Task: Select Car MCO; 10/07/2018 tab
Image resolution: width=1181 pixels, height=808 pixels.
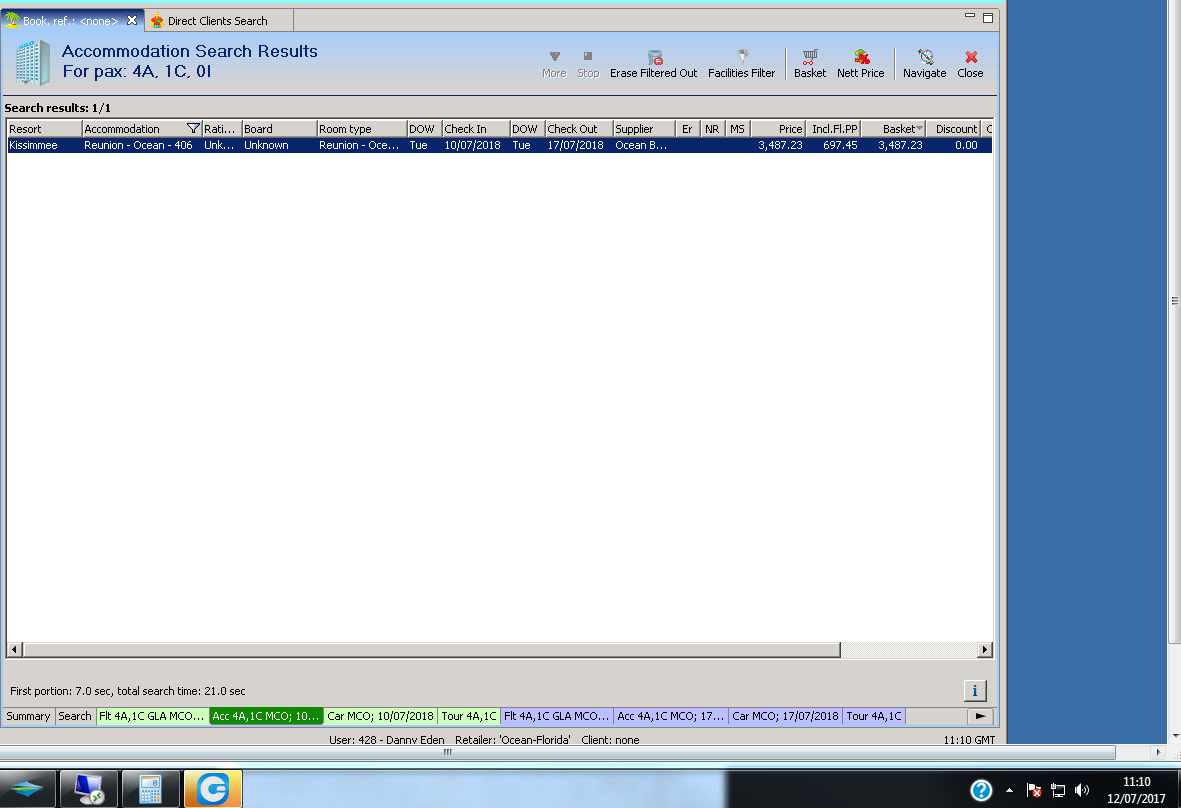Action: point(380,716)
